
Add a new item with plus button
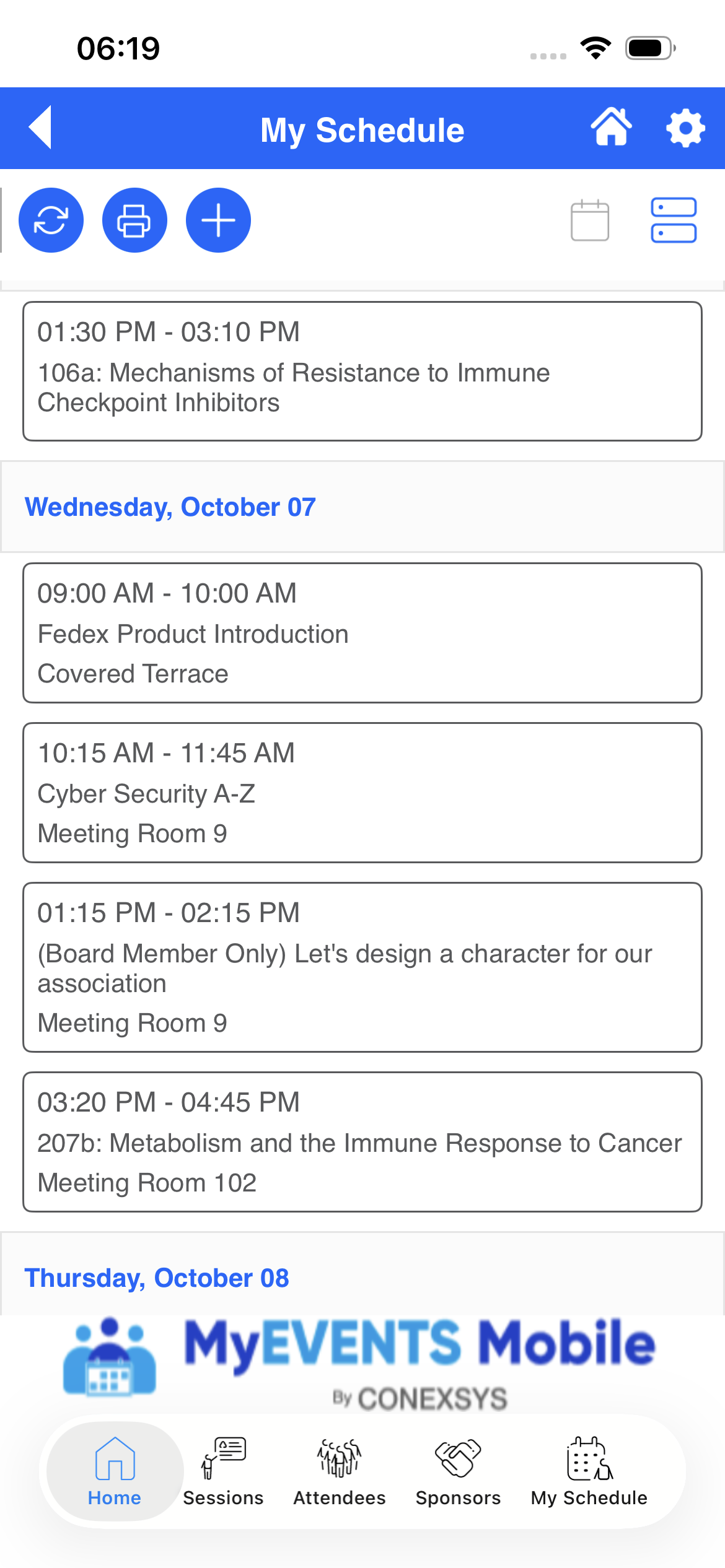pyautogui.click(x=218, y=220)
